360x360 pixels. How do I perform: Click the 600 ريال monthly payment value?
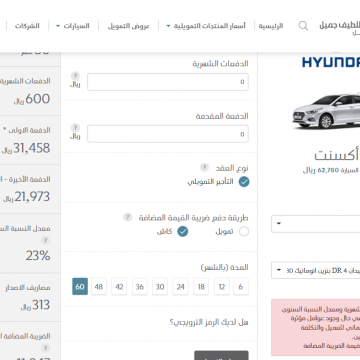pyautogui.click(x=32, y=99)
